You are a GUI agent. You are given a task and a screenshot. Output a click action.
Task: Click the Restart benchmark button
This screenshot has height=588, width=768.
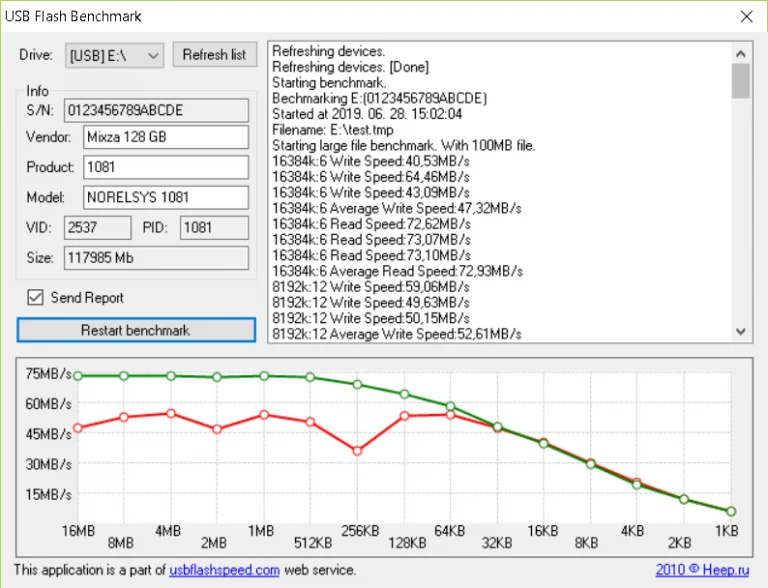(136, 330)
